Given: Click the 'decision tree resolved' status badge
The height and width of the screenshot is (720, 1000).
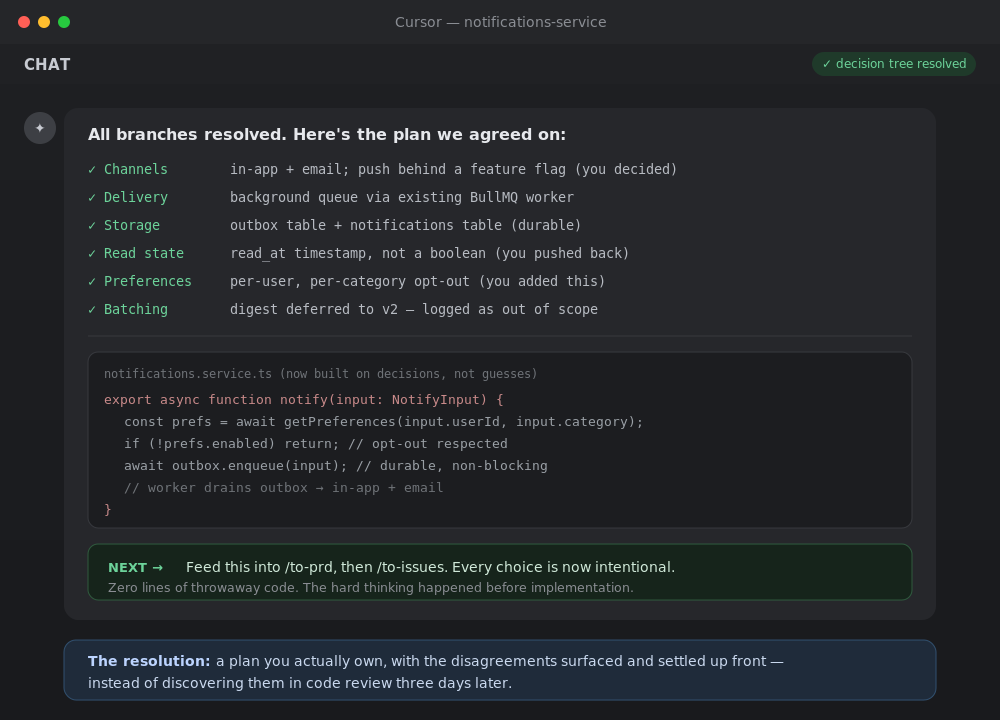Looking at the screenshot, I should coord(893,64).
